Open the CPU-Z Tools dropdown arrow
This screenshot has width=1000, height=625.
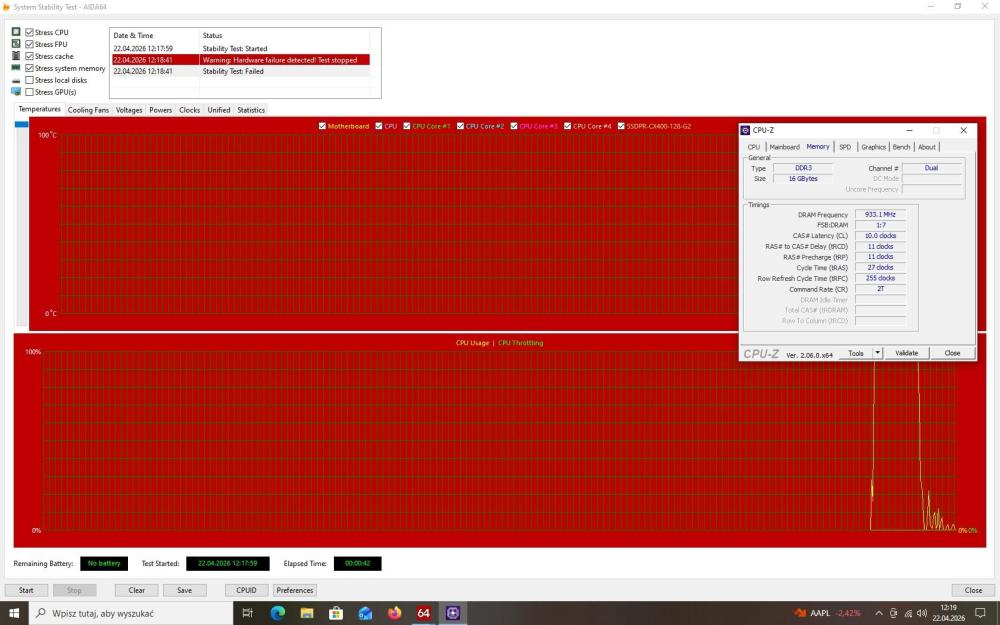click(877, 353)
